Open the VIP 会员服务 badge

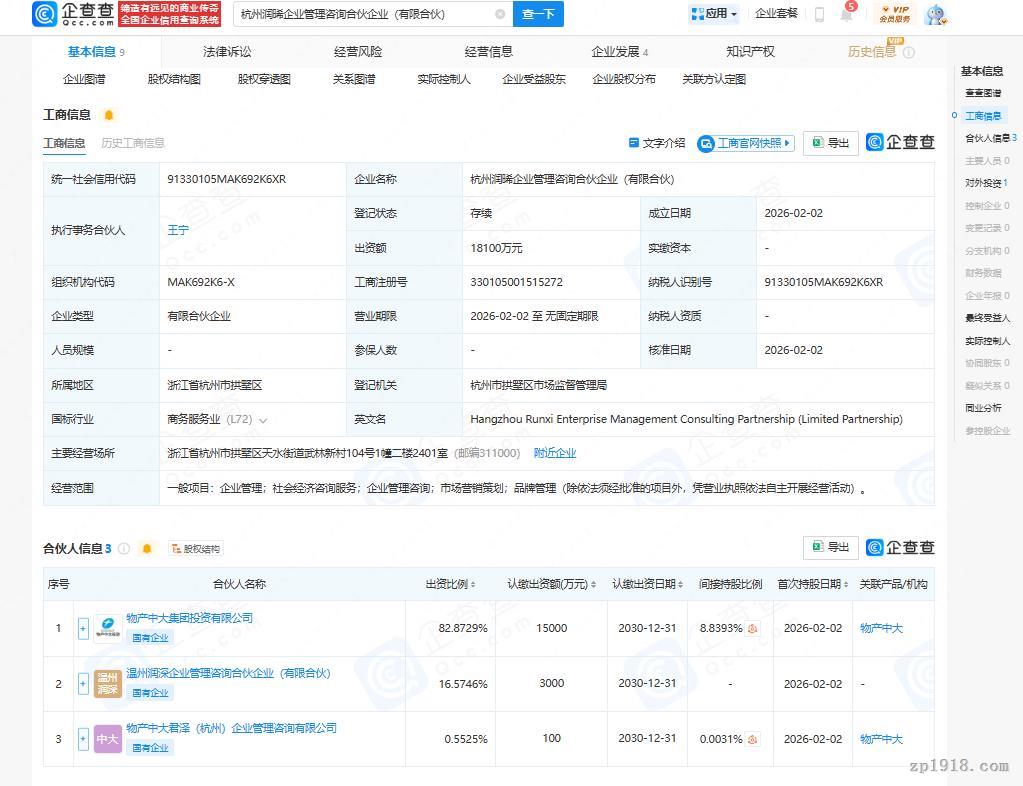point(894,14)
